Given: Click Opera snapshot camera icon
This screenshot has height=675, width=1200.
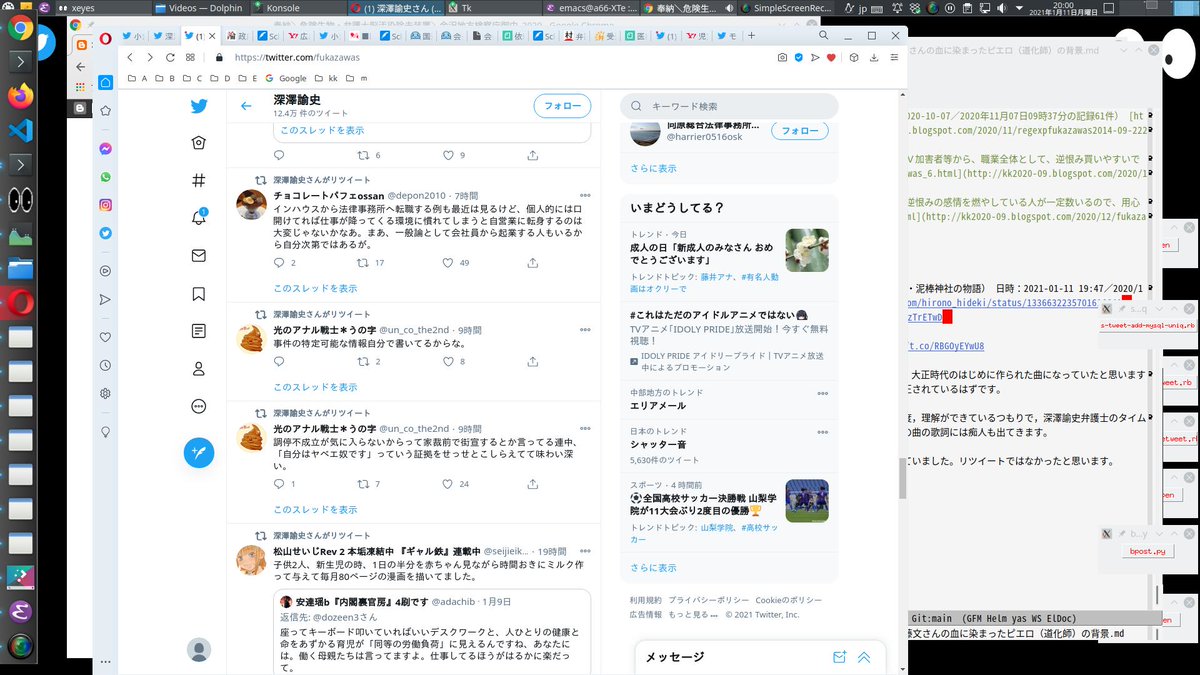Looking at the screenshot, I should 782,58.
